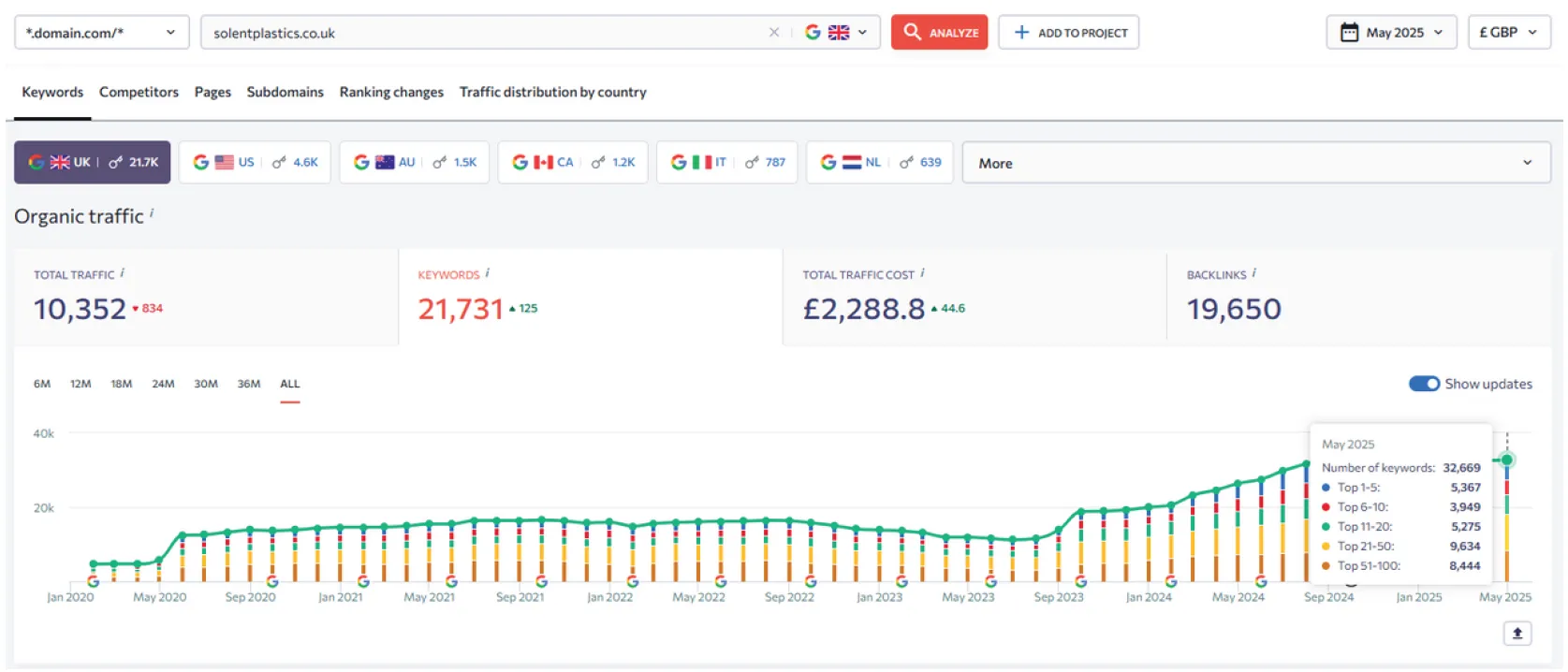Click the Google update marker near May 2023
The height and width of the screenshot is (672, 1568).
coord(990,582)
